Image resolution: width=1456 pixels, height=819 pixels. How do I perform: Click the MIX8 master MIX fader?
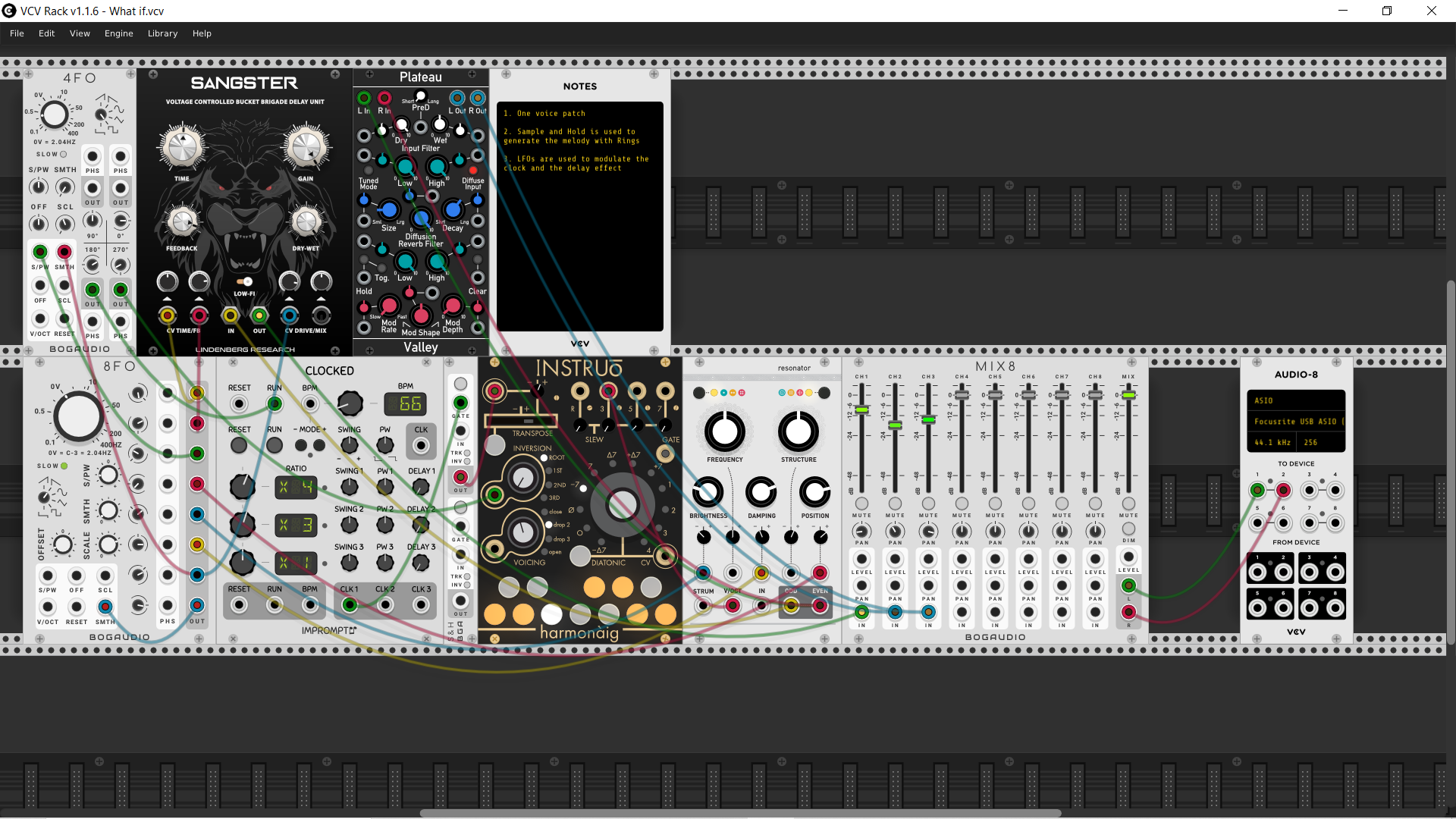[1128, 395]
